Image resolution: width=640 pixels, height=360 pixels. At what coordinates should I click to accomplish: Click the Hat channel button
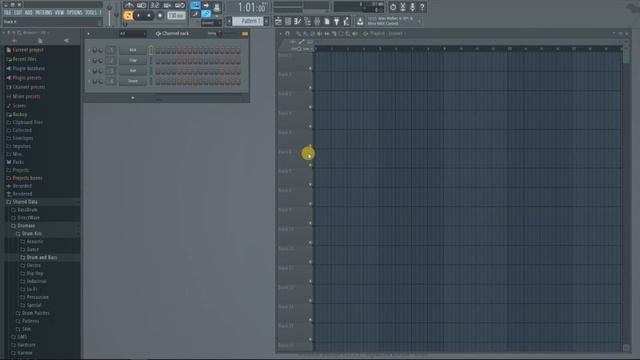133,71
